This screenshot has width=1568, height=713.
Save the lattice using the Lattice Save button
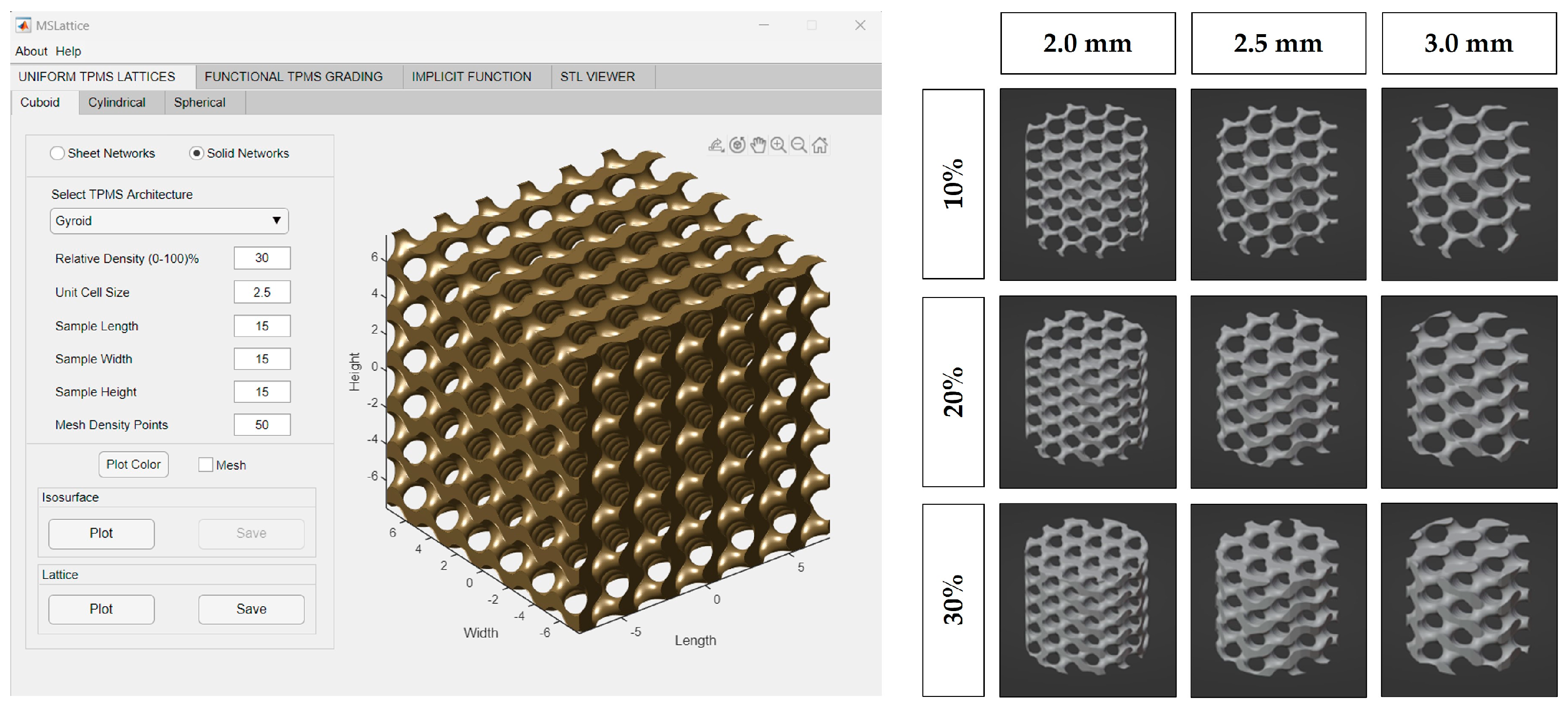point(251,608)
